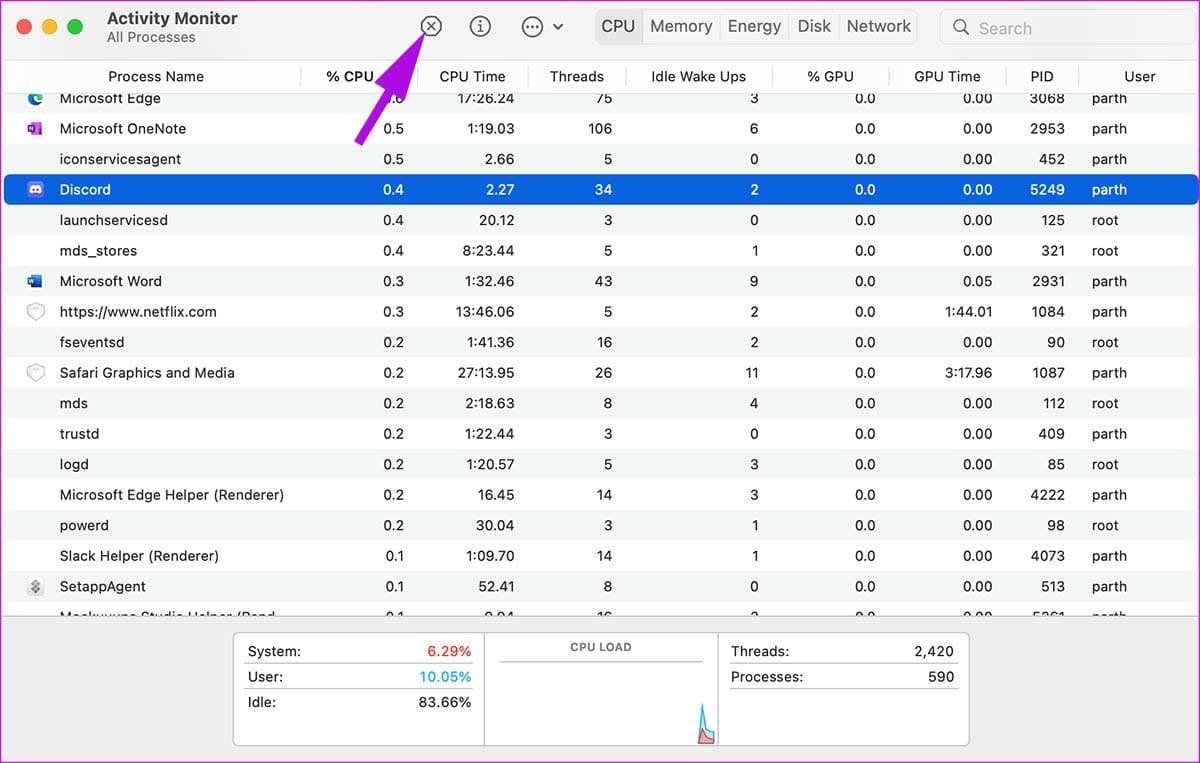The image size is (1200, 763).
Task: Click the Microsoft OneNote app icon
Action: click(x=35, y=129)
